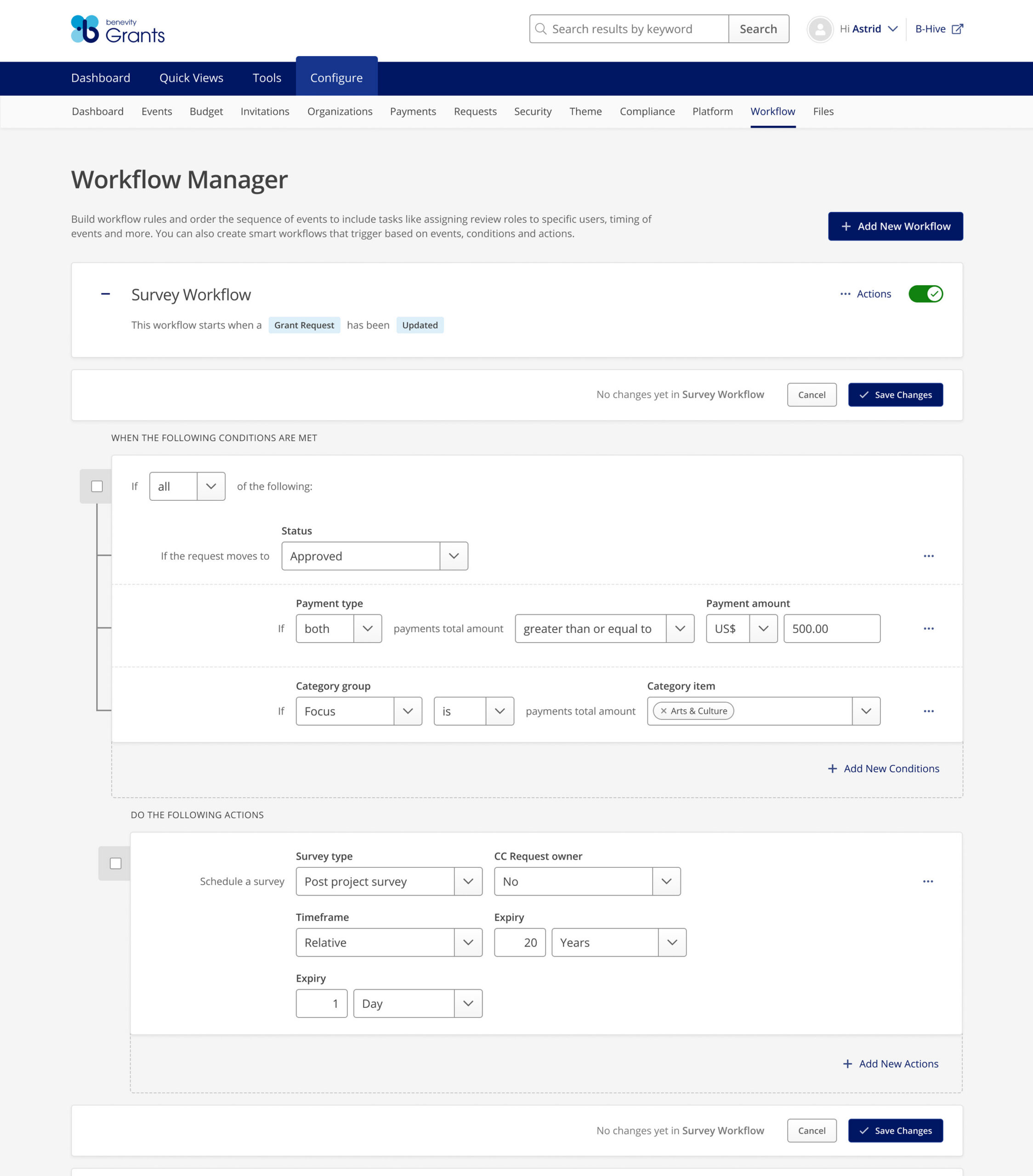Open three-dot menu for Category group condition
The width and height of the screenshot is (1033, 1176).
point(928,711)
